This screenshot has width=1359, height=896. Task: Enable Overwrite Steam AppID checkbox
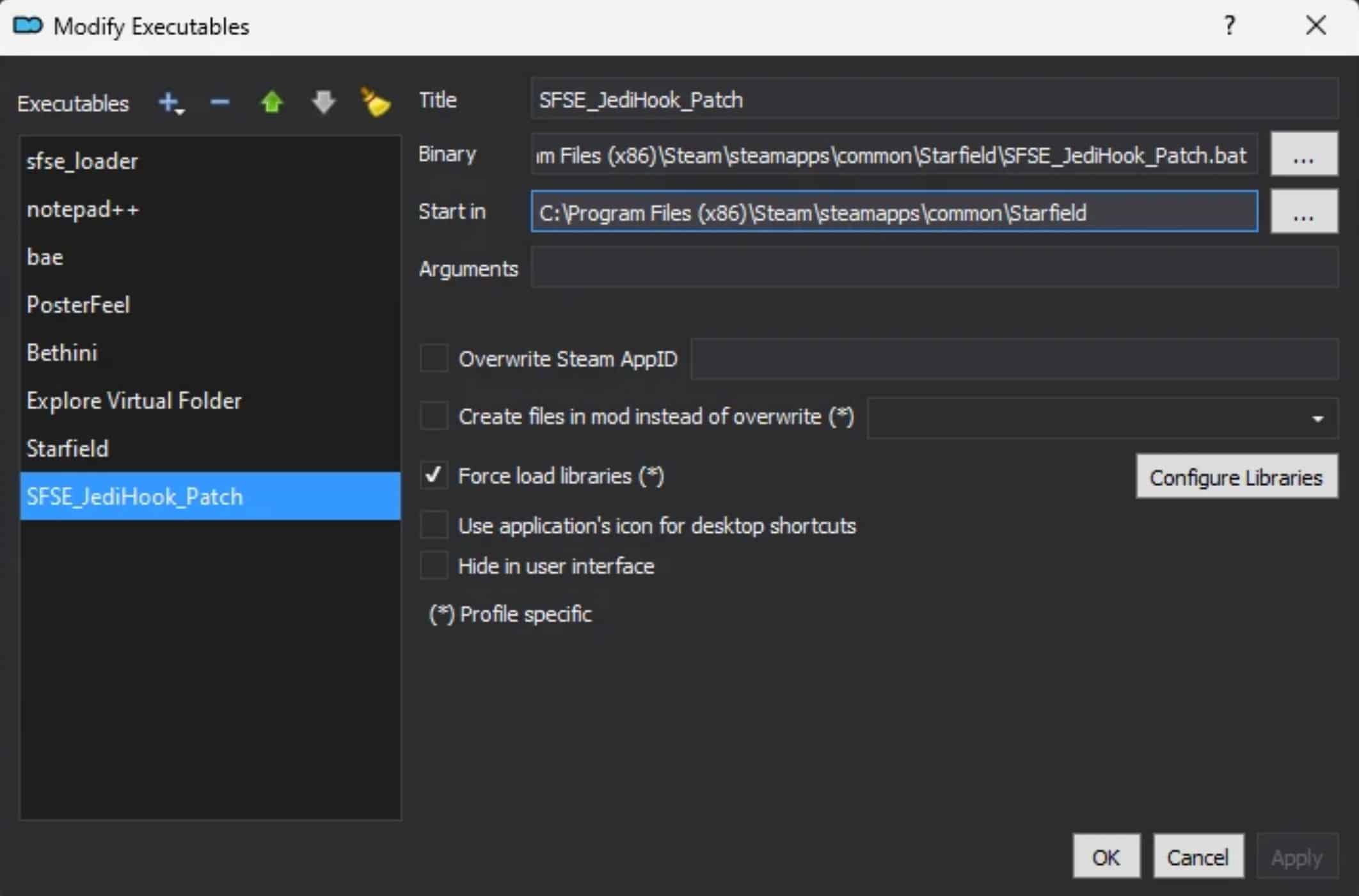(434, 359)
